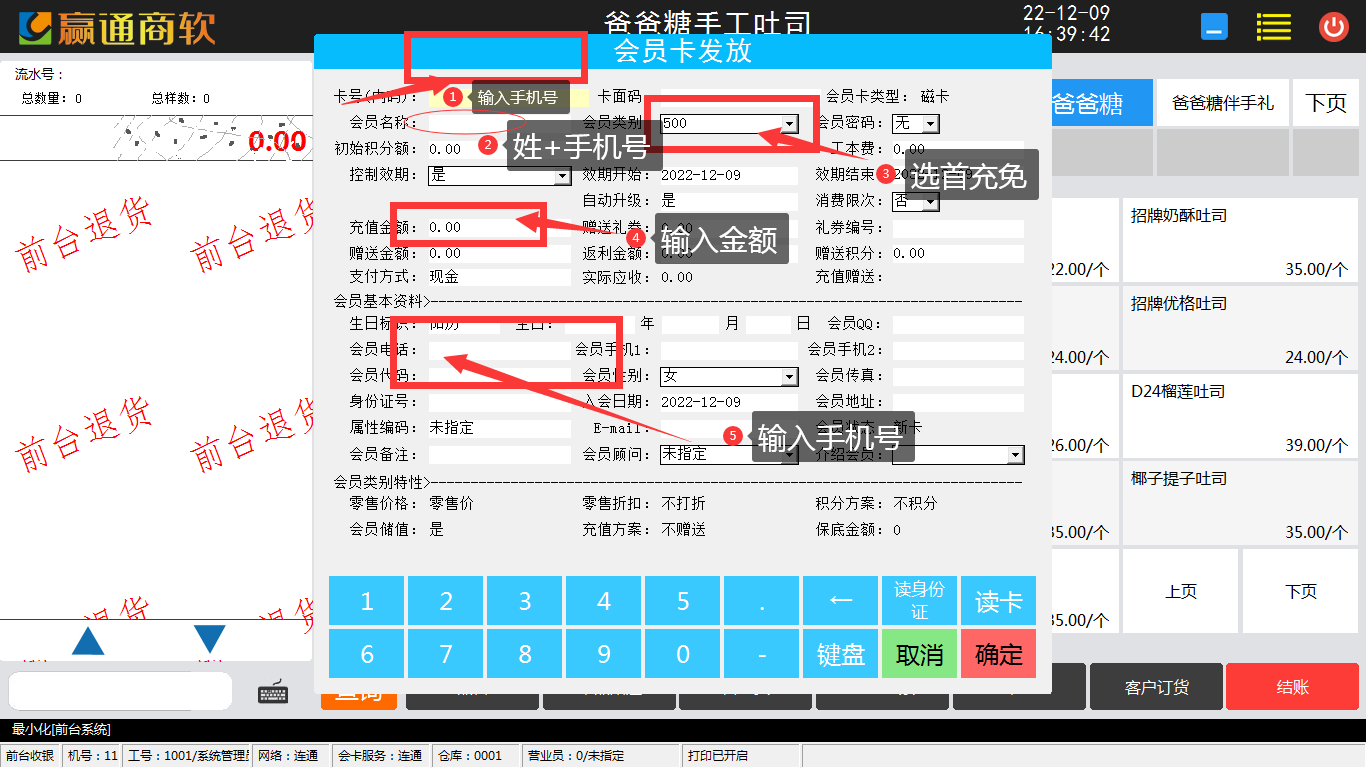Select the 招牌奶酥吐司 product tile
Screen dimensions: 1366x768
(x=1240, y=240)
